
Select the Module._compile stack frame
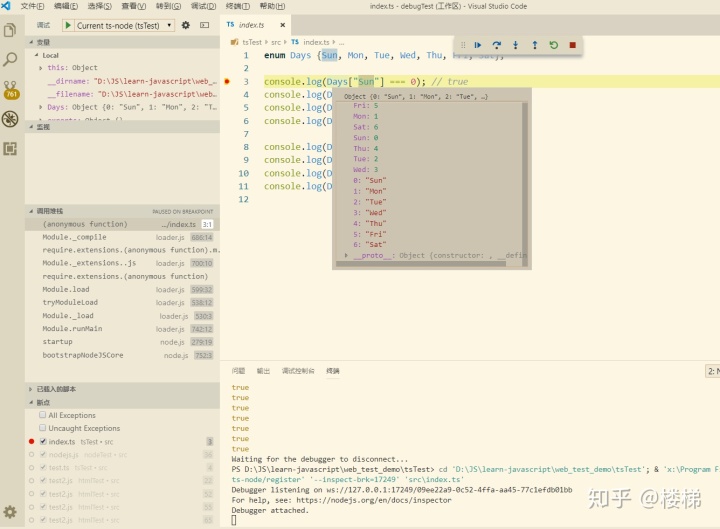pos(122,237)
